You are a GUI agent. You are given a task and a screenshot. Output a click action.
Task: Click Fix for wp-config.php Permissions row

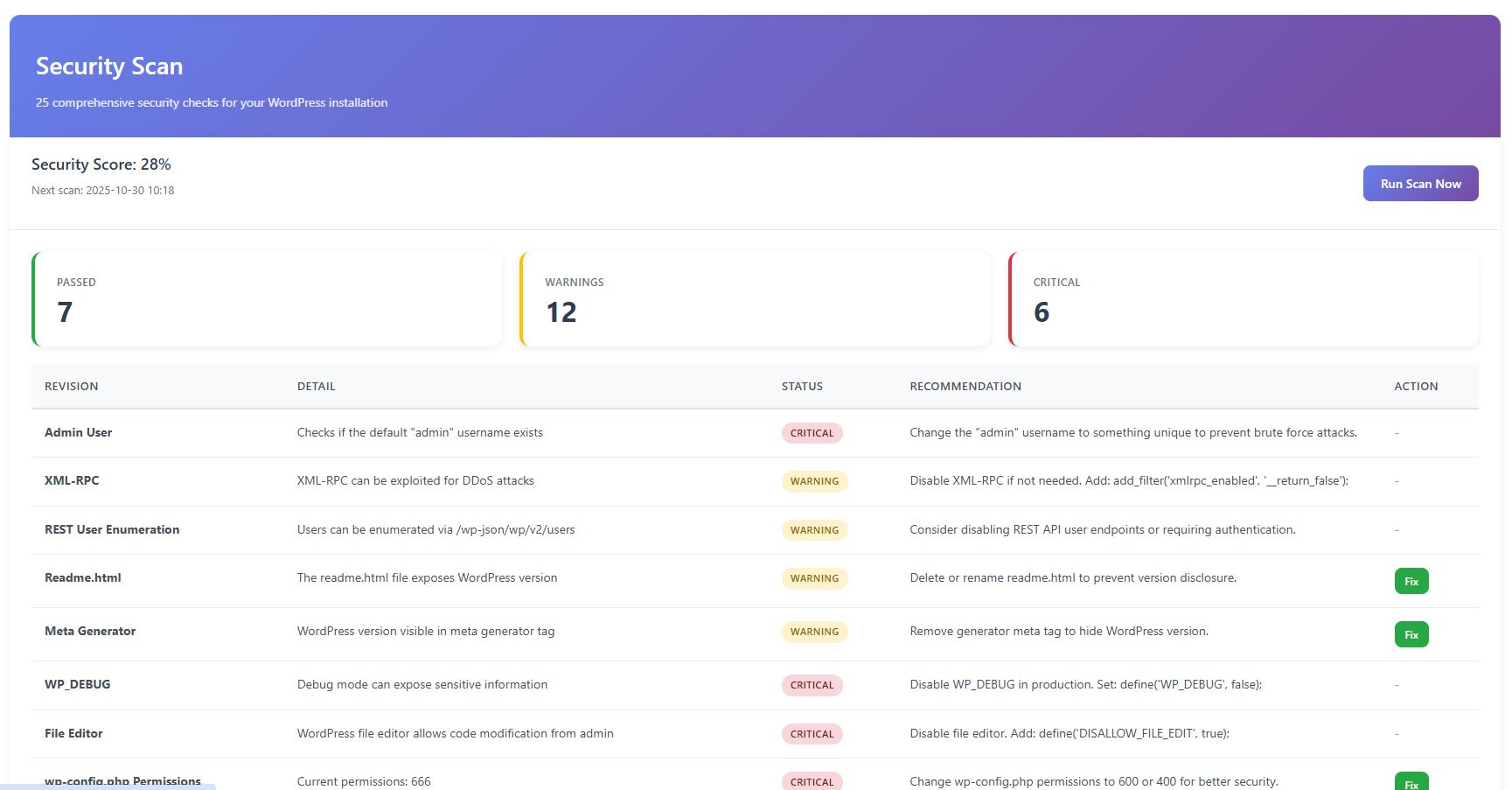tap(1411, 780)
